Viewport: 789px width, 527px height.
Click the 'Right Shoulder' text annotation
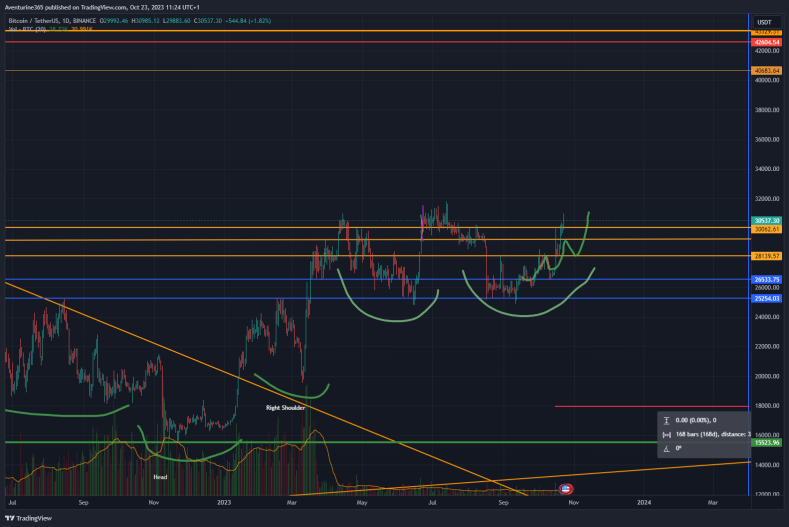[285, 408]
